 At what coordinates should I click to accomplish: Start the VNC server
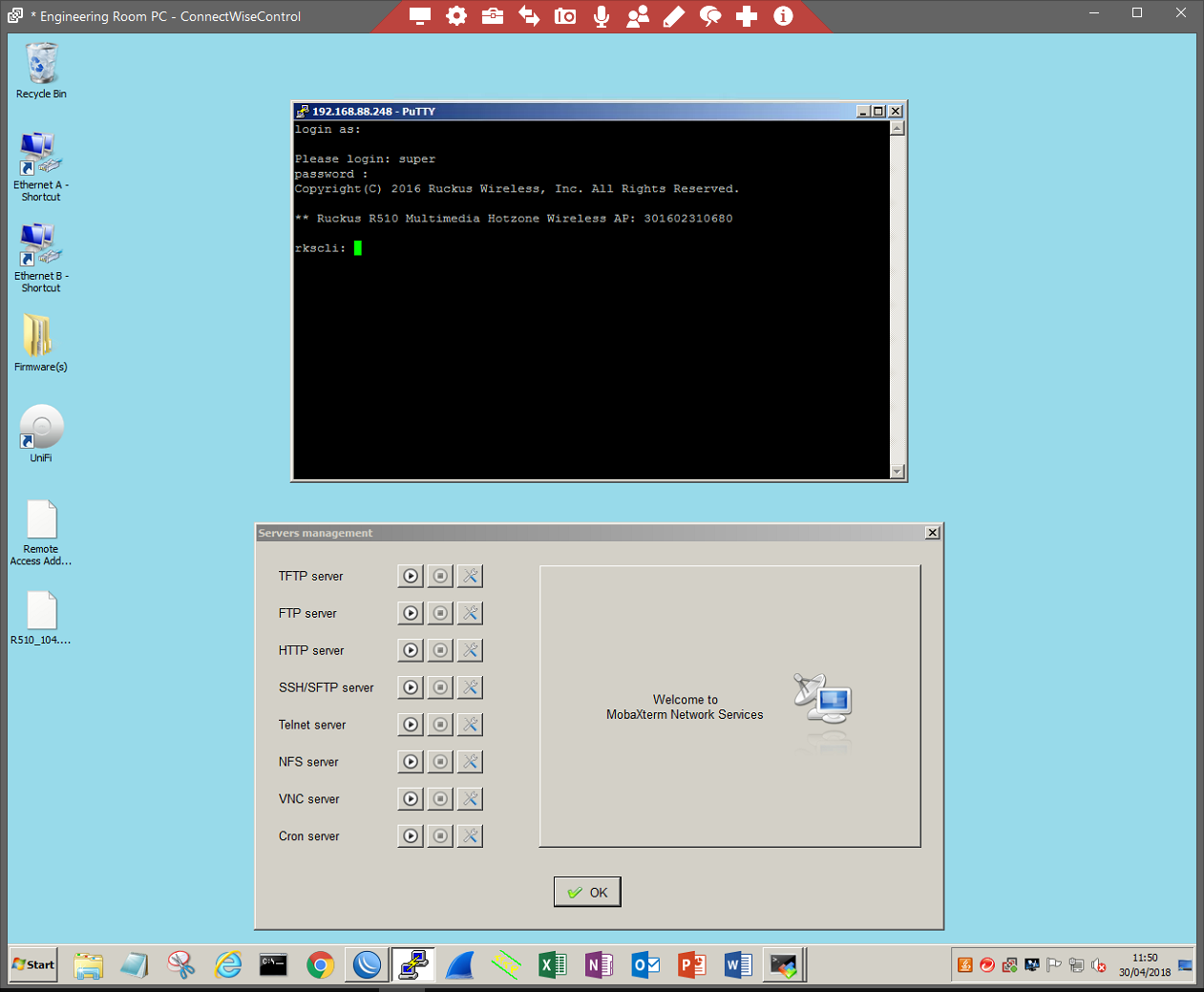point(411,799)
